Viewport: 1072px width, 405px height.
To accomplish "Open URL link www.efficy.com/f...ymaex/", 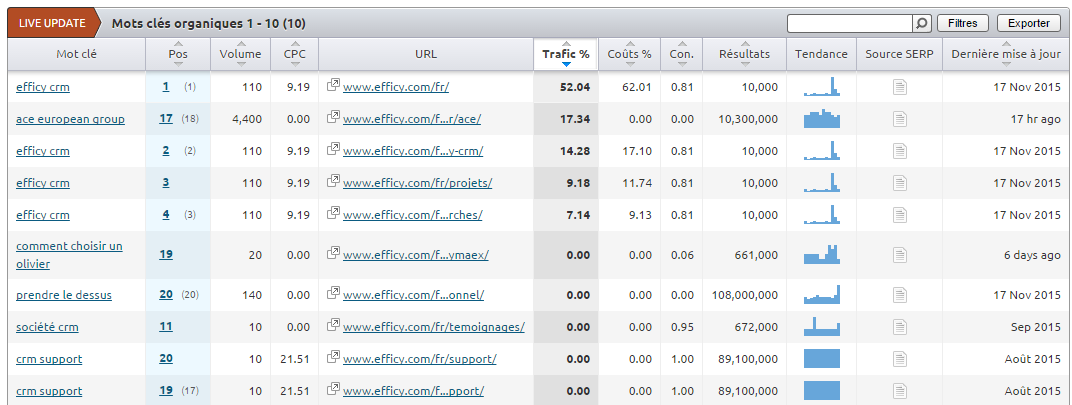I will (416, 255).
